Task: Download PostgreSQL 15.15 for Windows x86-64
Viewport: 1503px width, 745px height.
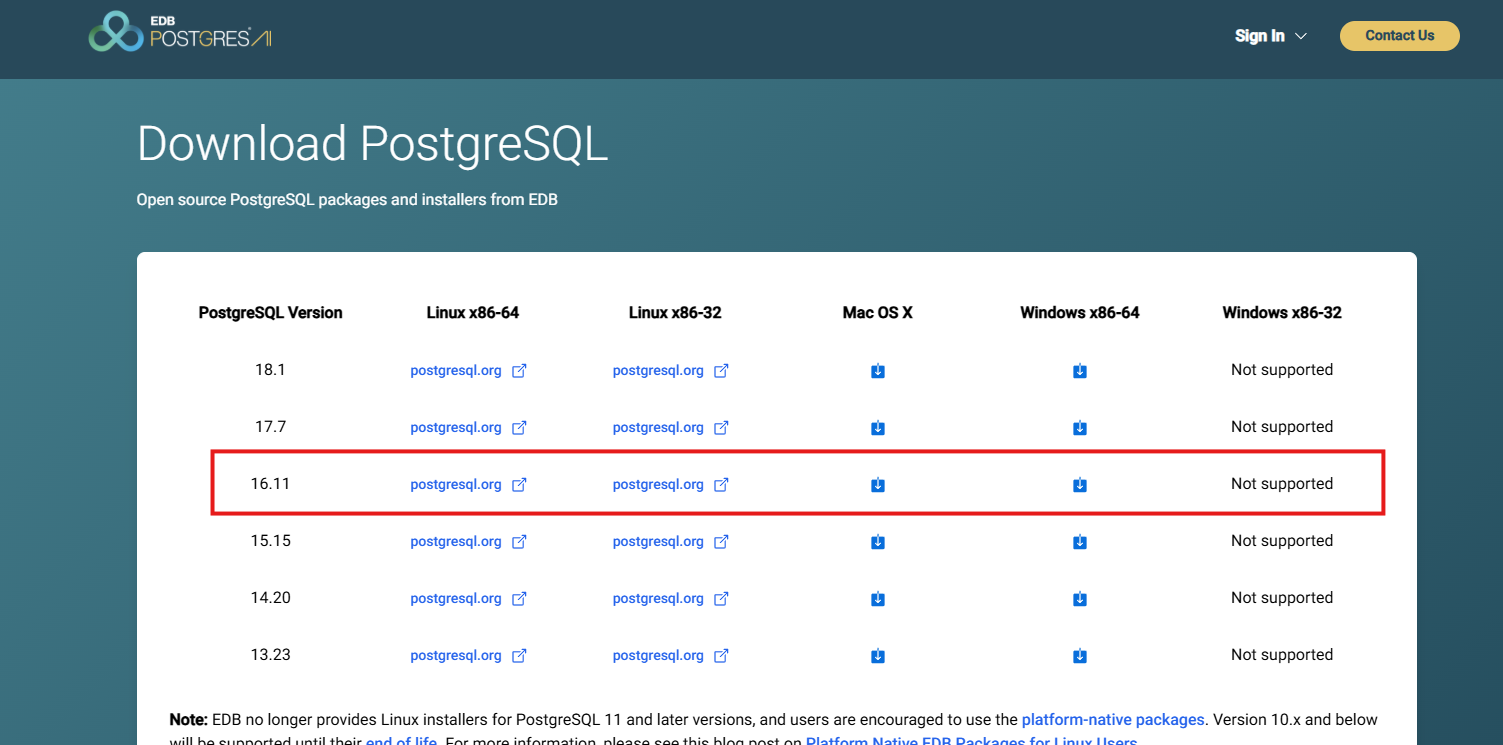Action: tap(1080, 542)
